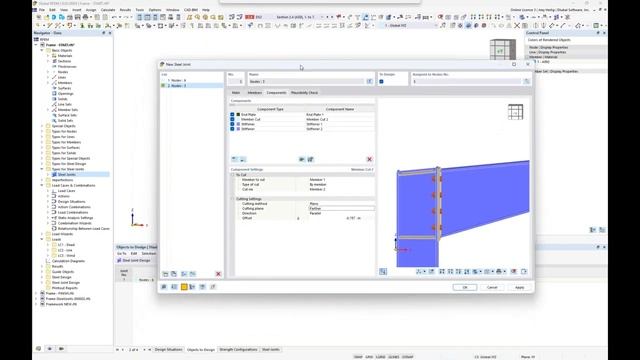Click the camera icon at Navigator bottom

[x=61, y=349]
